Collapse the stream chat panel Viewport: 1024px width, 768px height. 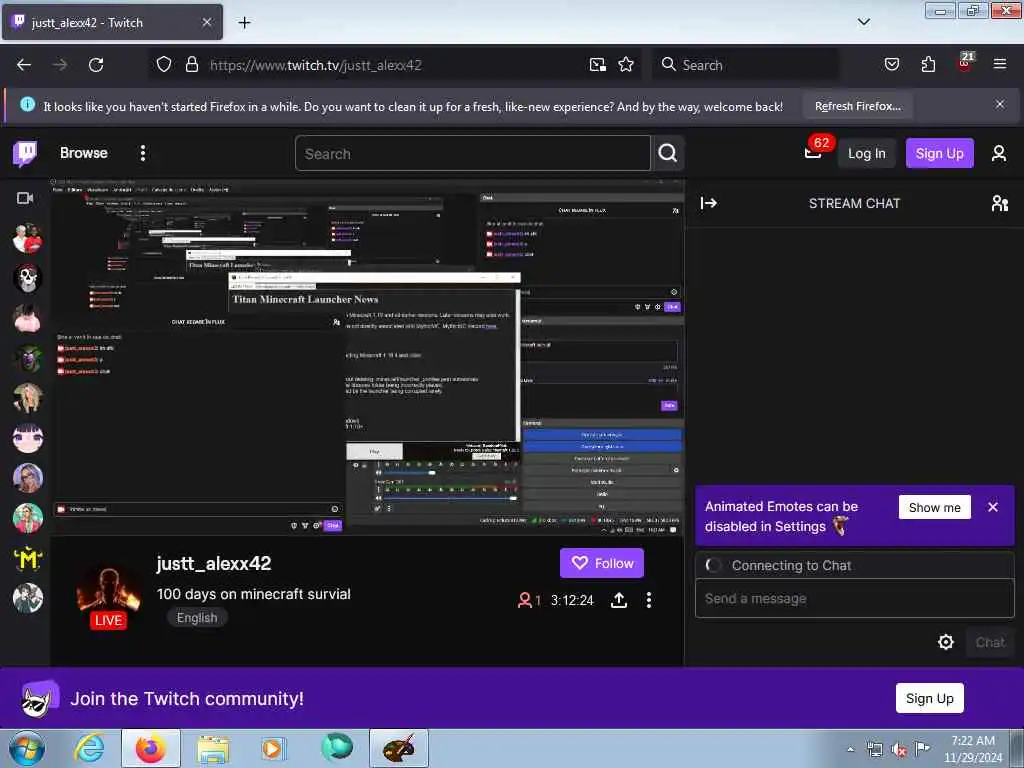click(x=709, y=203)
